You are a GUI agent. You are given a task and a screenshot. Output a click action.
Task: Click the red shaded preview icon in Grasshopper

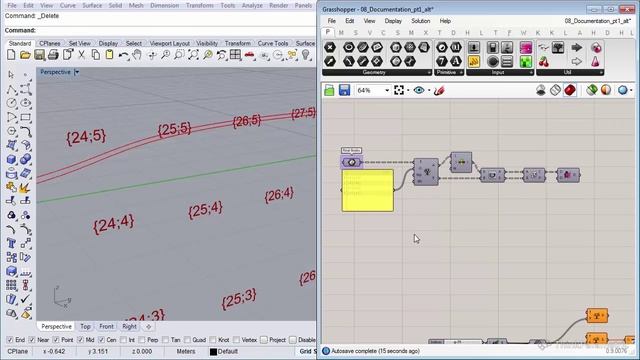pos(570,90)
